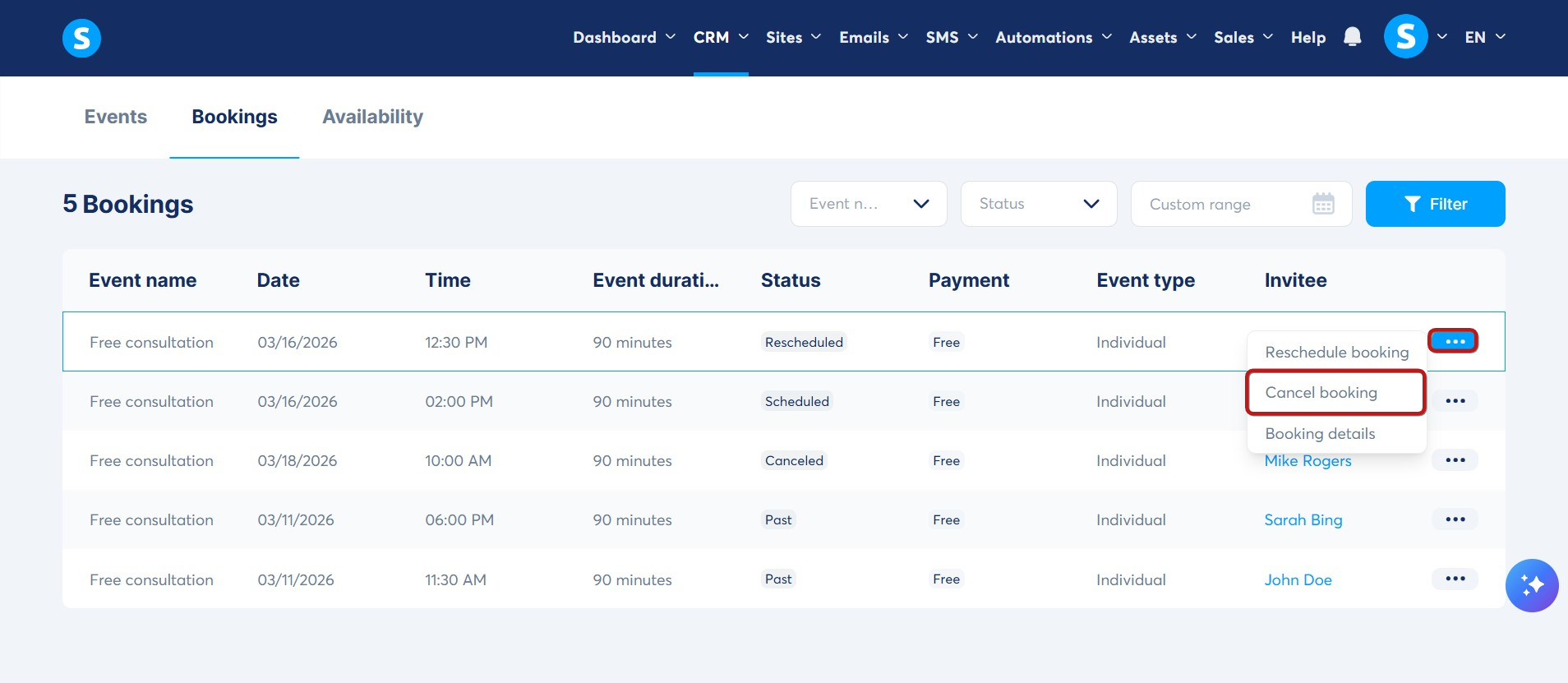
Task: Open the user profile avatar menu
Action: tap(1405, 37)
